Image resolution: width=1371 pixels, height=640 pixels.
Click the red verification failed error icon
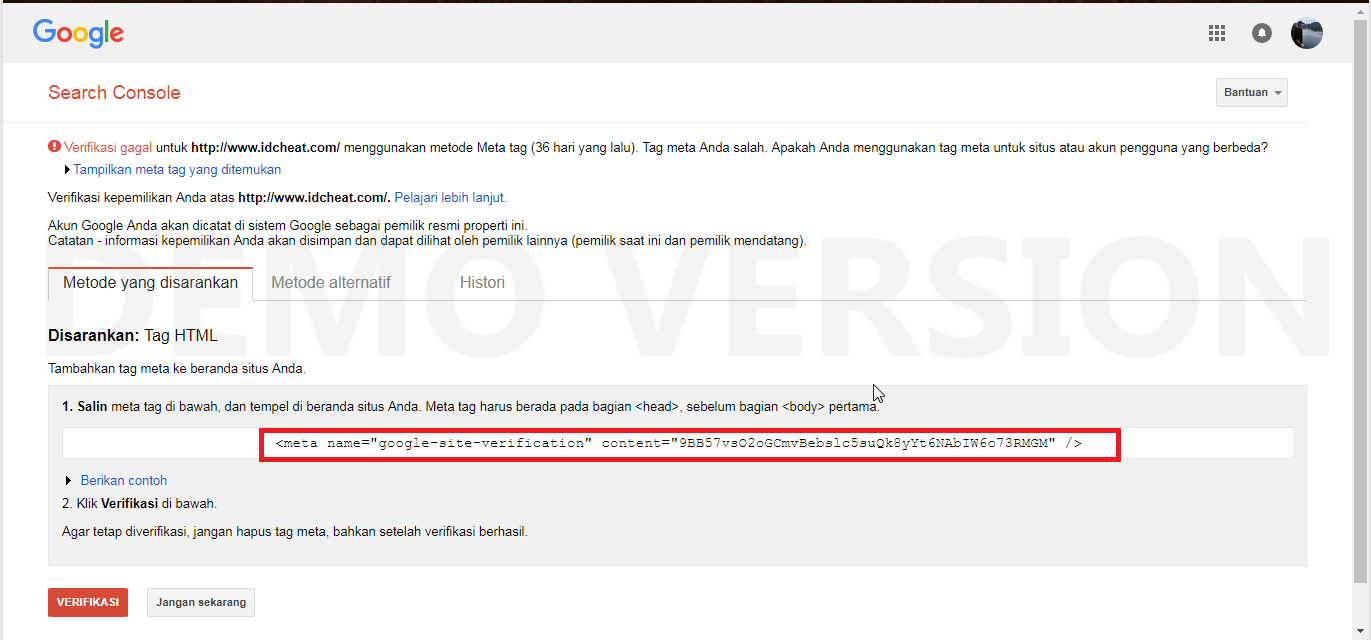54,146
